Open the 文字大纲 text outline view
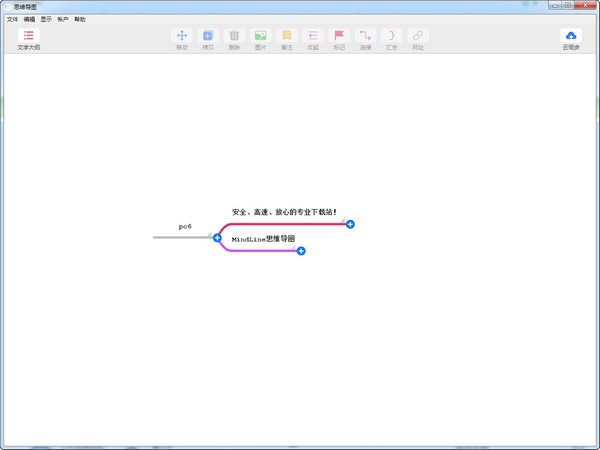Viewport: 600px width, 450px height. pos(29,36)
